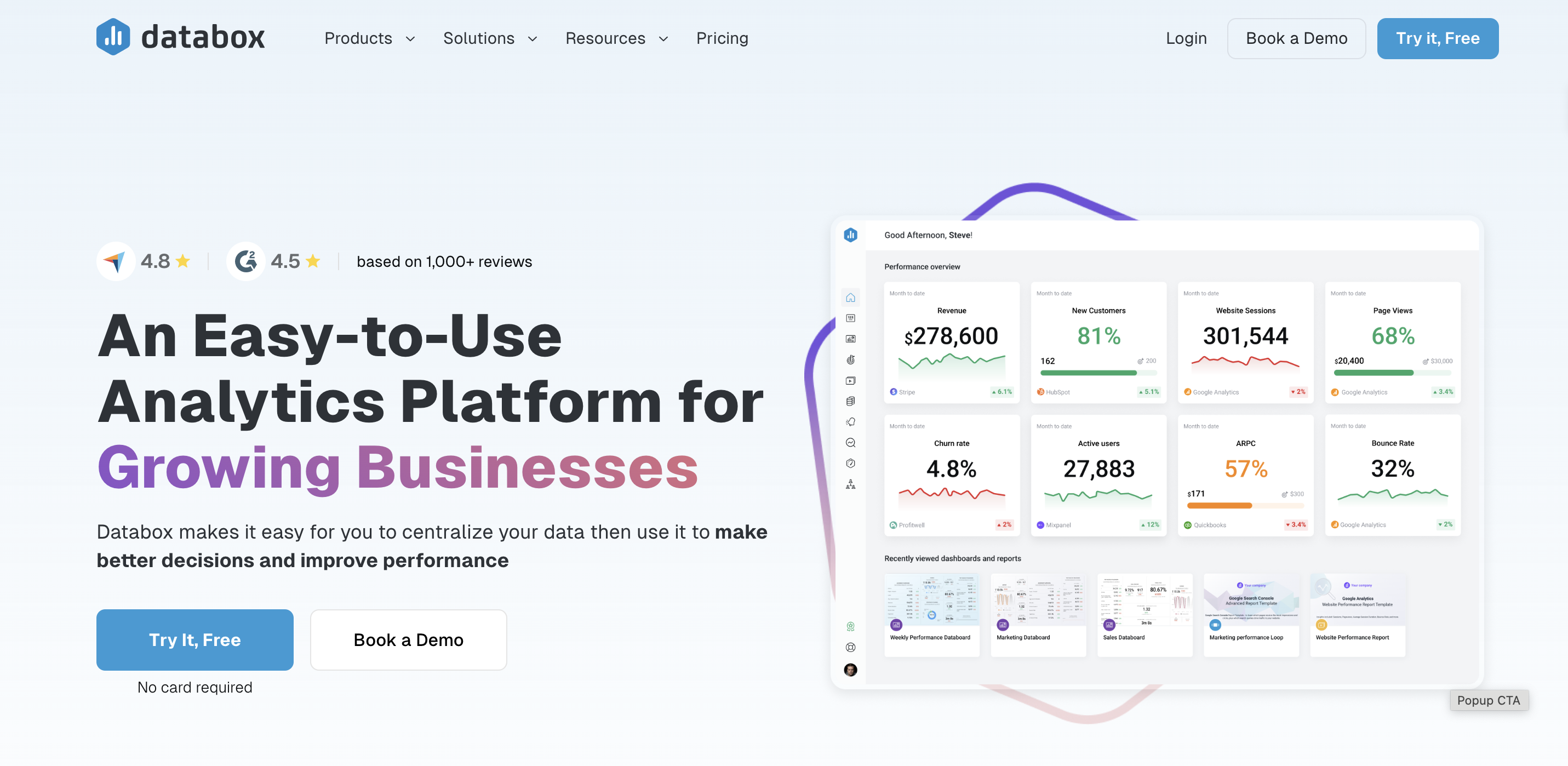
Task: Open the Metrics (123) sidebar icon
Action: pos(850,318)
